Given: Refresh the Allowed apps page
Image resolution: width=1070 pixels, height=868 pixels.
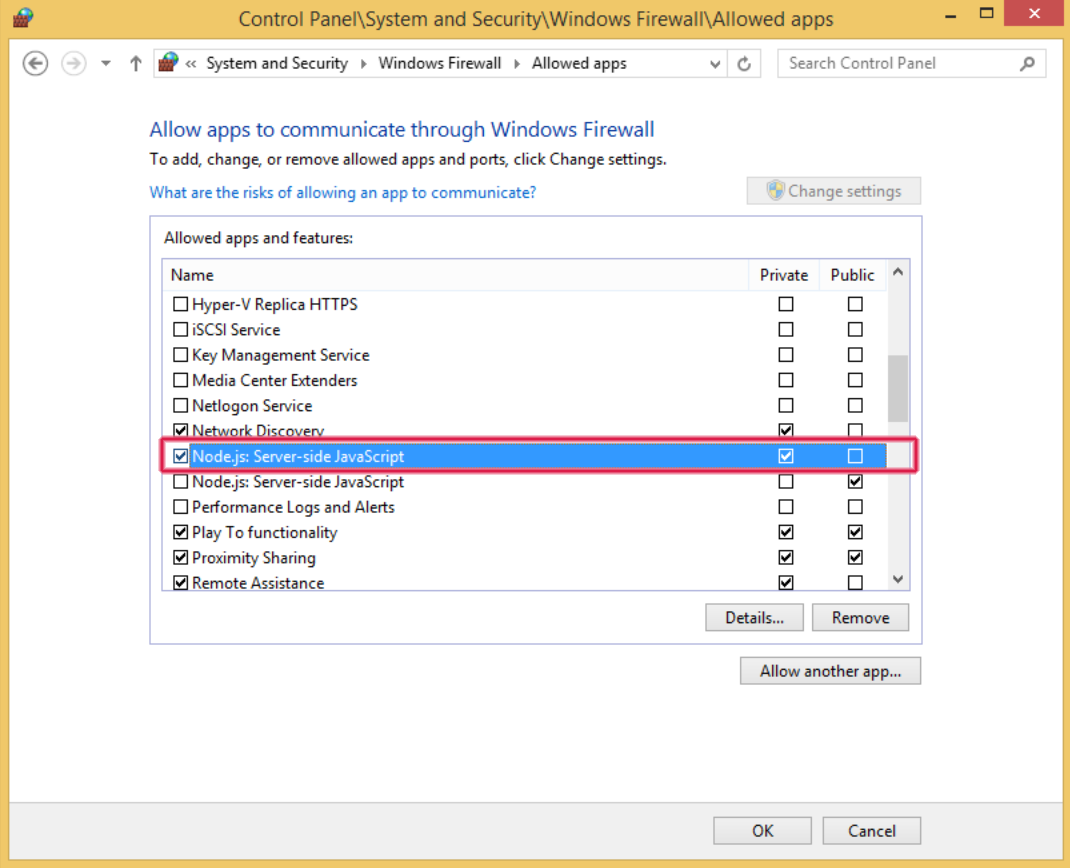Looking at the screenshot, I should [x=744, y=63].
